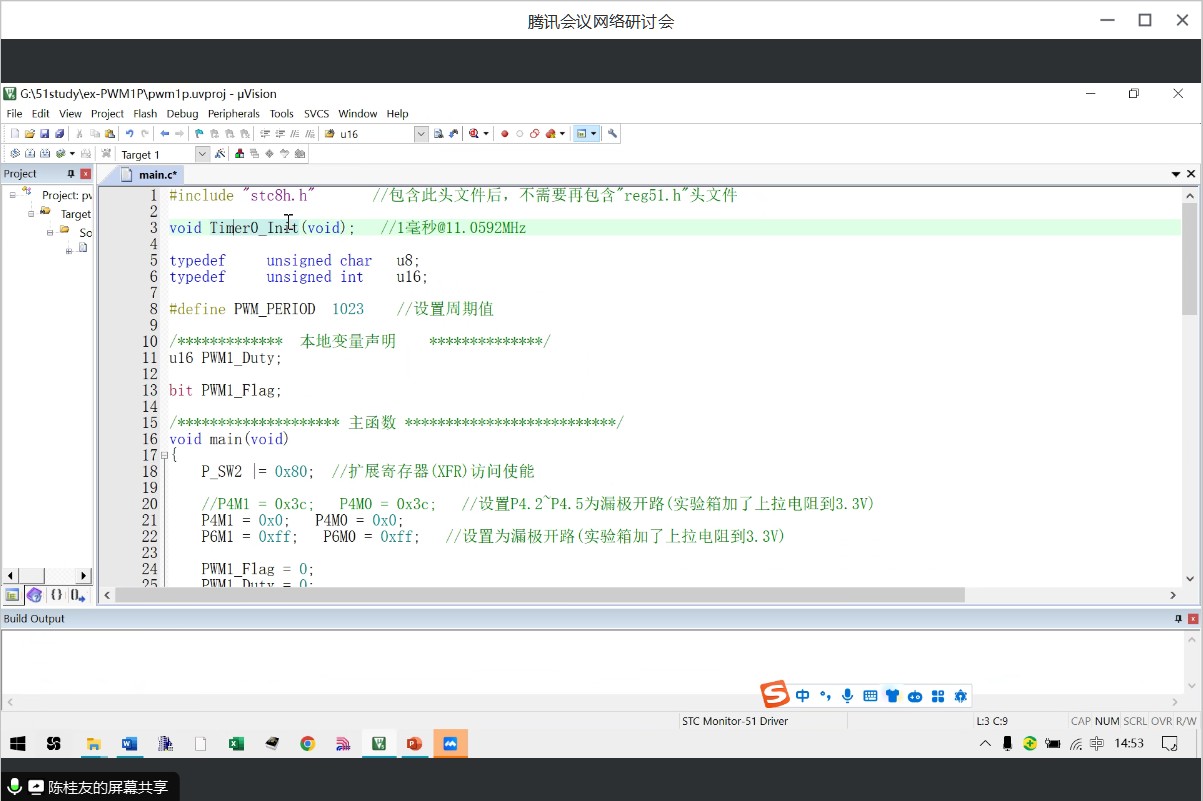The image size is (1203, 801).
Task: Open Configuration with the wrench icon
Action: pyautogui.click(x=612, y=133)
